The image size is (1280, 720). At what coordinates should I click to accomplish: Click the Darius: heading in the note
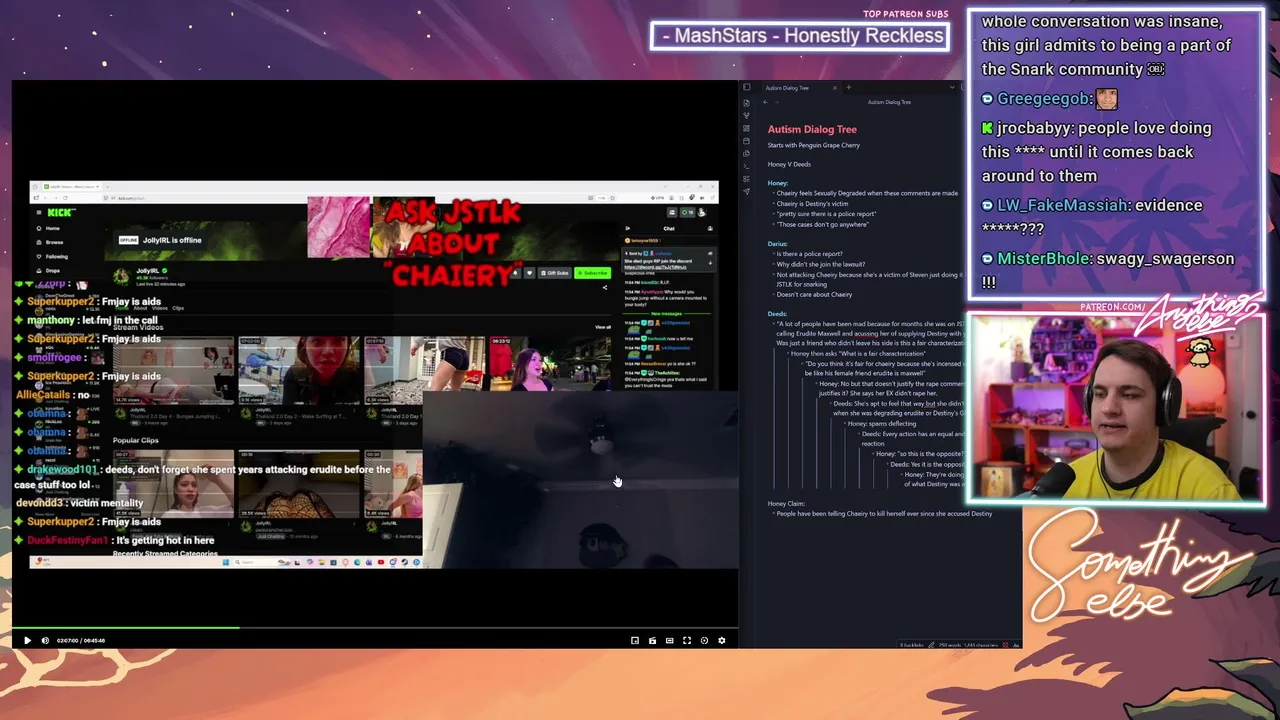coord(778,244)
